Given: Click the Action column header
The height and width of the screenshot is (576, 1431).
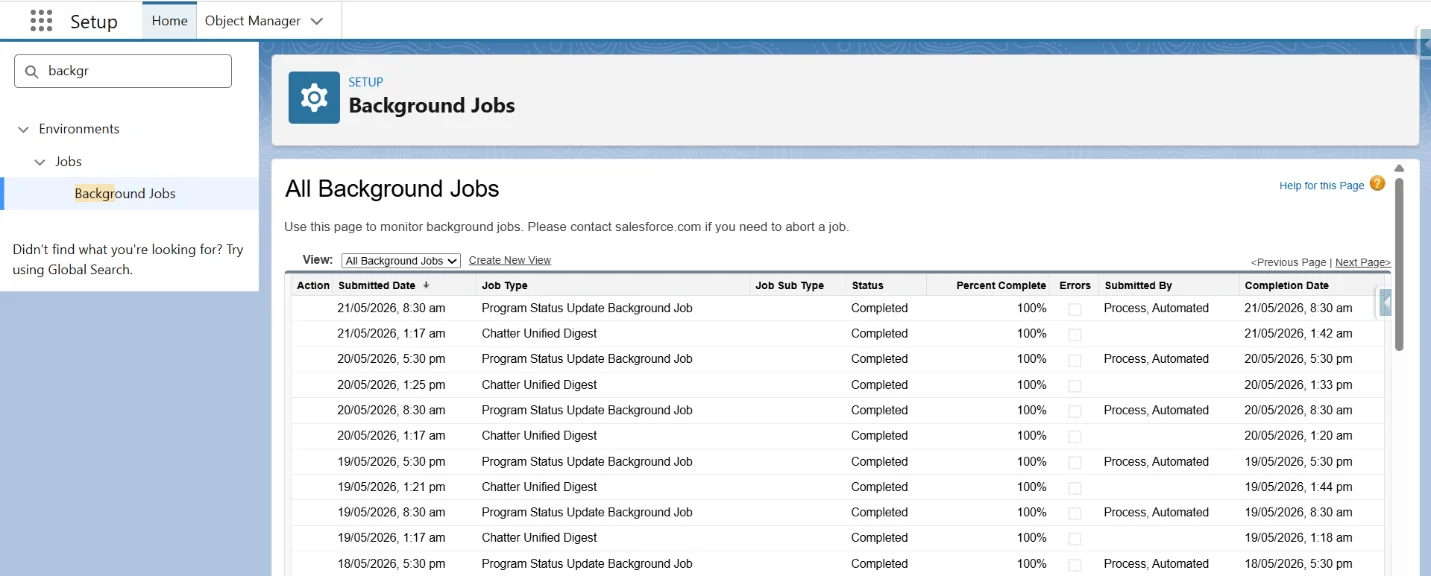Looking at the screenshot, I should point(313,285).
